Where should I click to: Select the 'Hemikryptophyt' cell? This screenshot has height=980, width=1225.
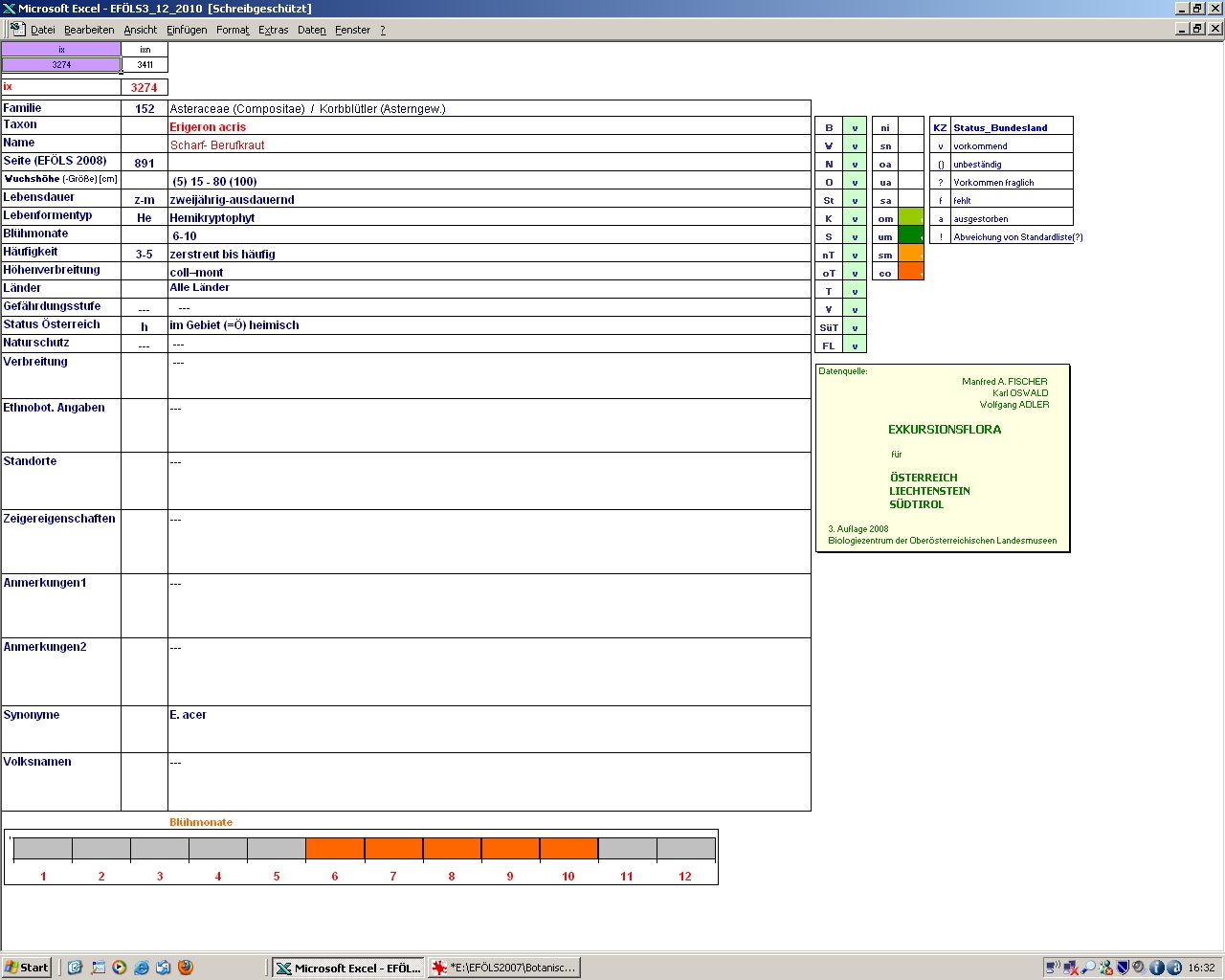pos(489,217)
